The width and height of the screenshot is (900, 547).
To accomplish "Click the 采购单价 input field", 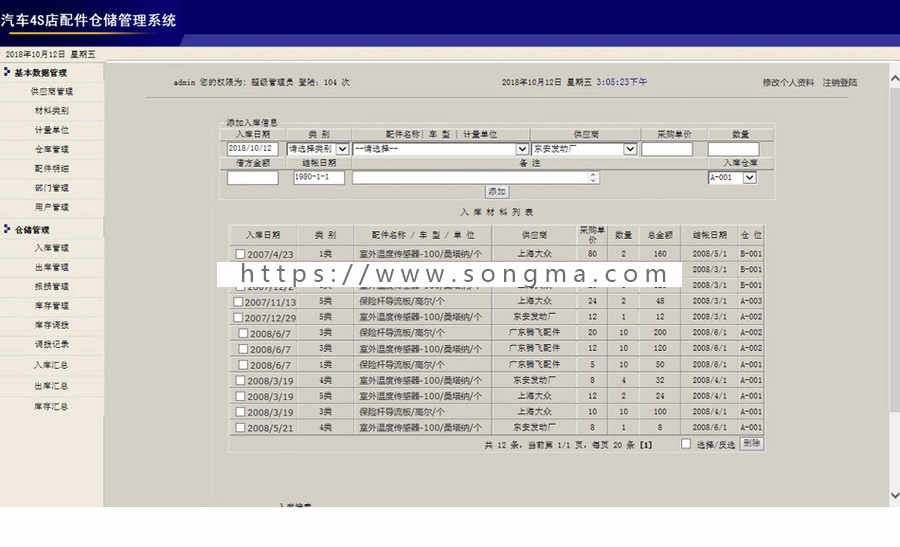I will [667, 149].
